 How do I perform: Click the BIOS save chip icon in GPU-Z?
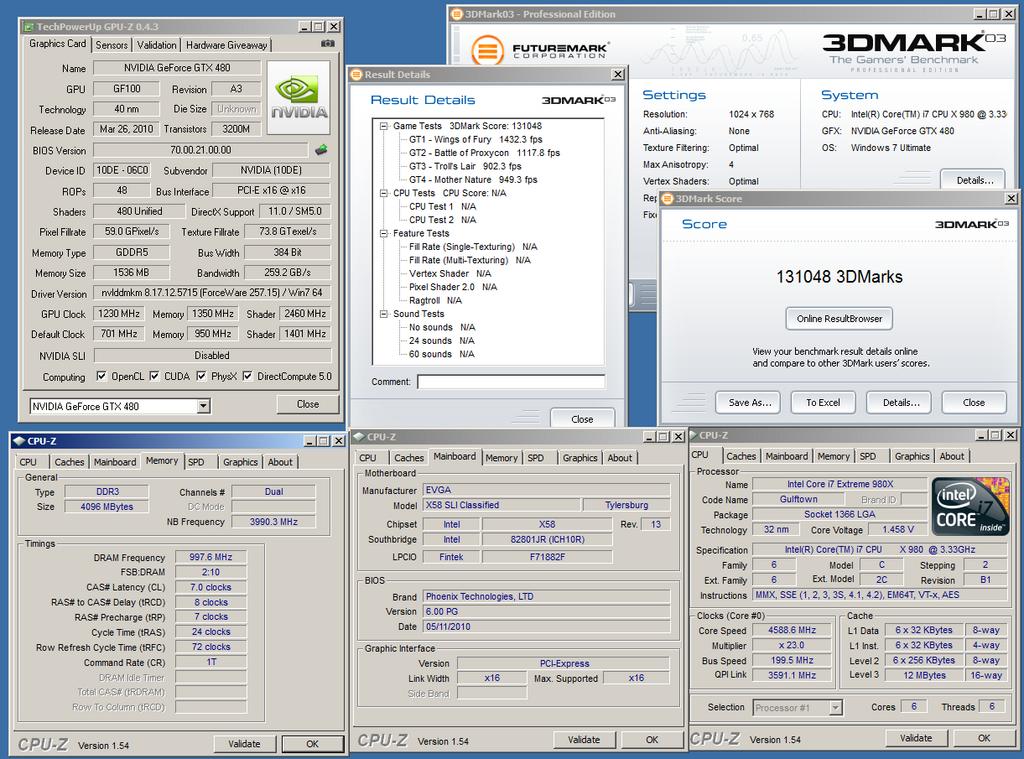point(321,150)
